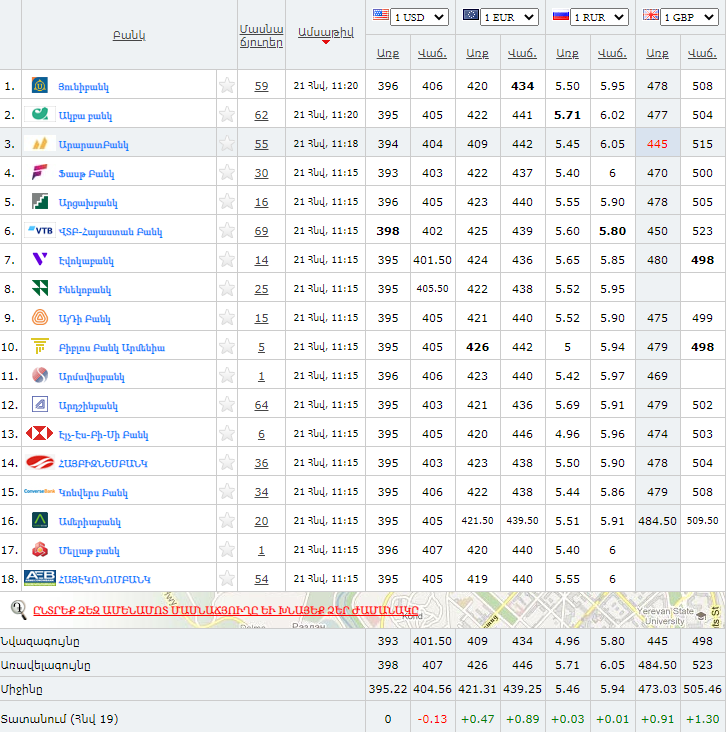Sort by USD Առք buy column
This screenshot has width=727, height=732.
pos(388,54)
